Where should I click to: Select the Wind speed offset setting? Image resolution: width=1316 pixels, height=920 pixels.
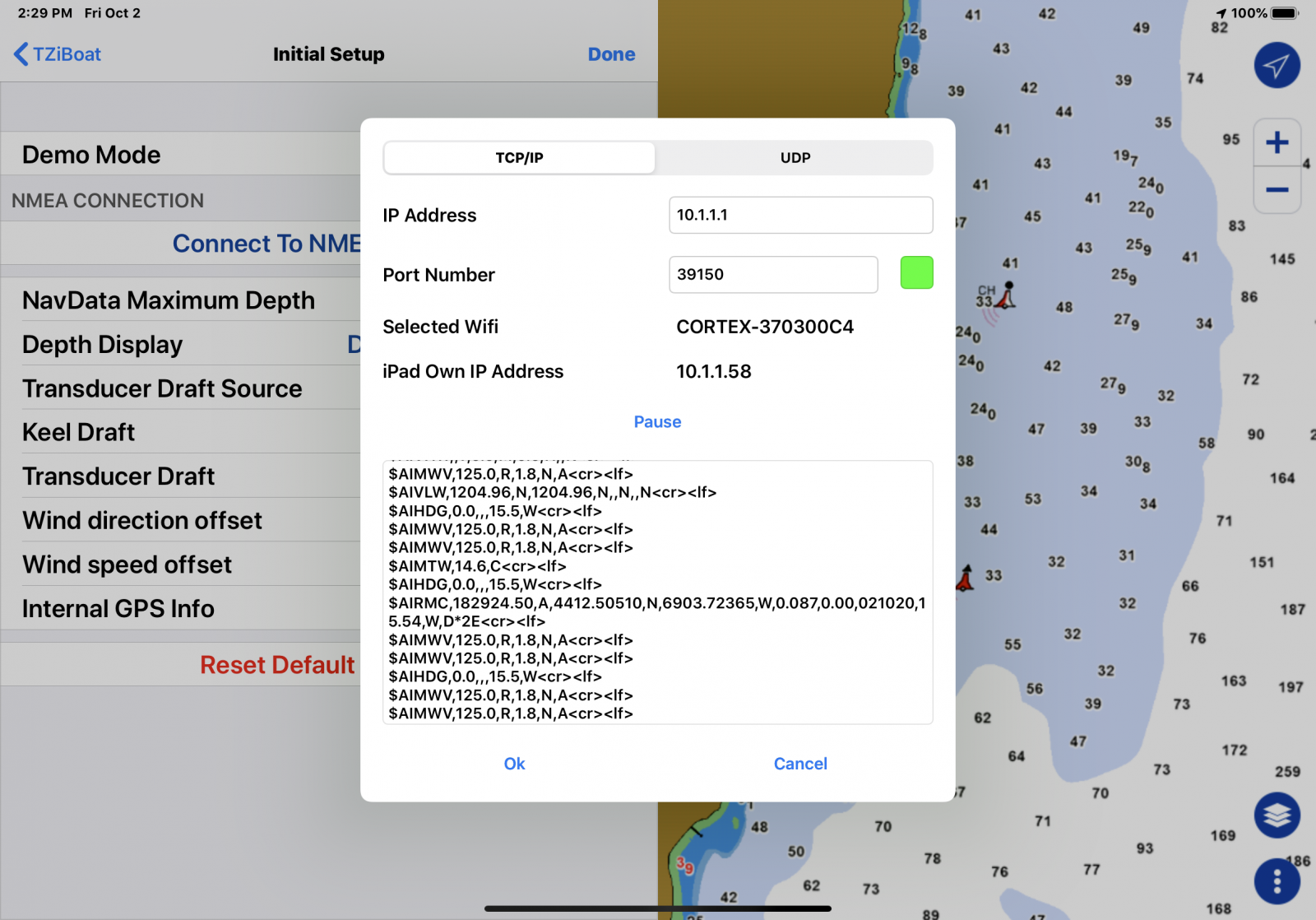tap(126, 565)
